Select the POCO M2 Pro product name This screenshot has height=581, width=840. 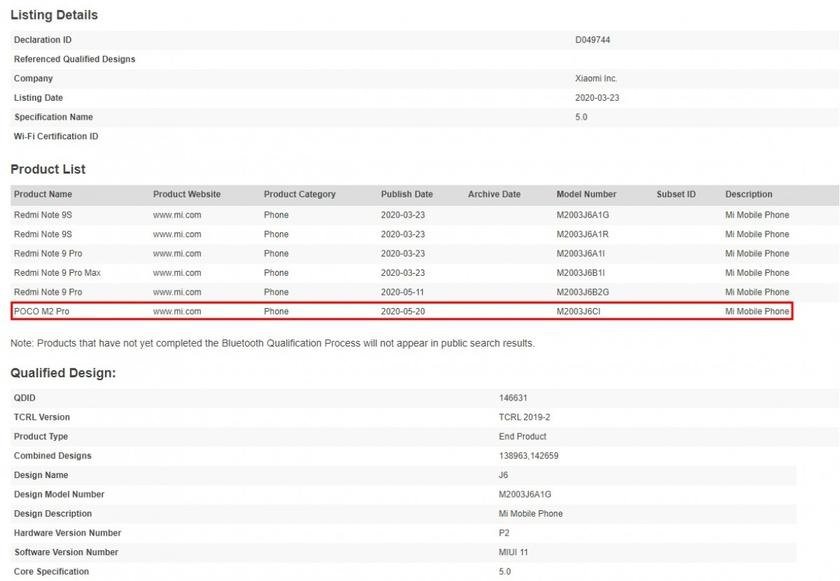click(x=41, y=311)
